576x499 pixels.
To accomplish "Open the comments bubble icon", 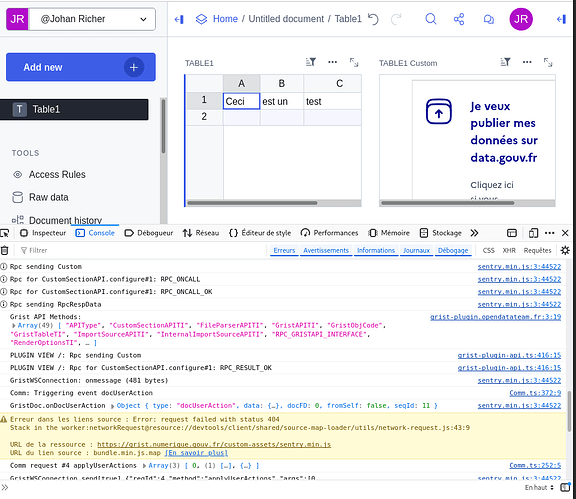I will pos(489,19).
